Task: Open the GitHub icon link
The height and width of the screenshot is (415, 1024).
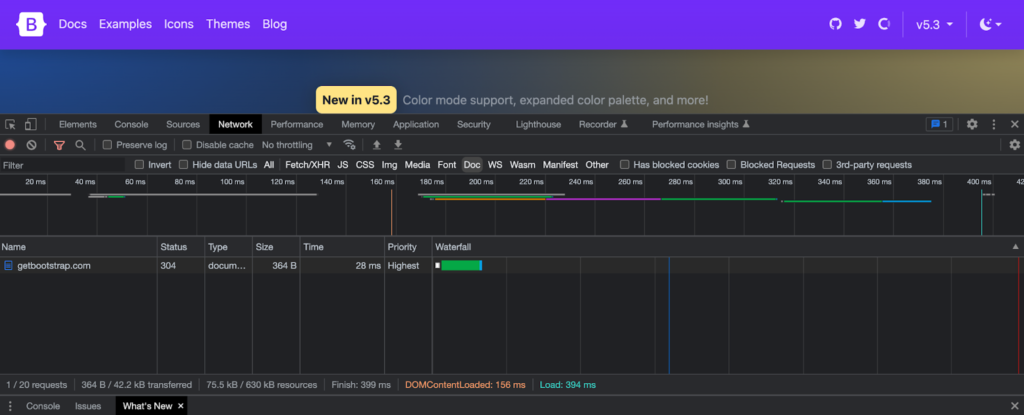Action: point(835,24)
